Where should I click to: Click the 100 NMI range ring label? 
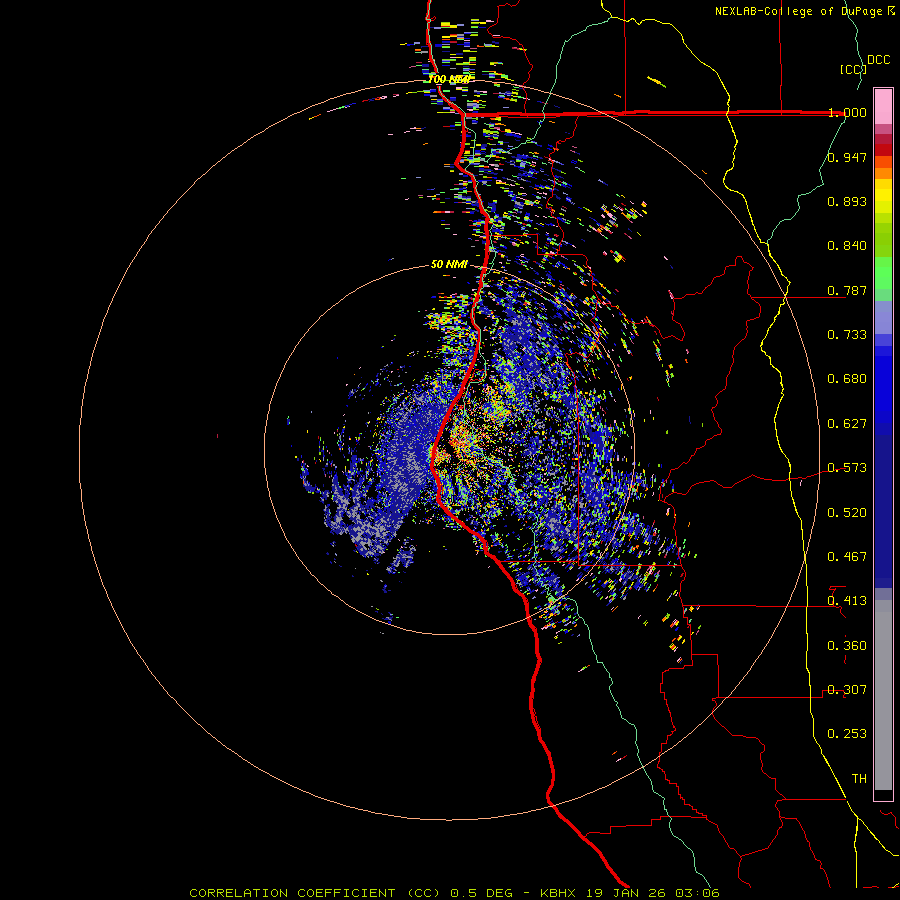449,79
